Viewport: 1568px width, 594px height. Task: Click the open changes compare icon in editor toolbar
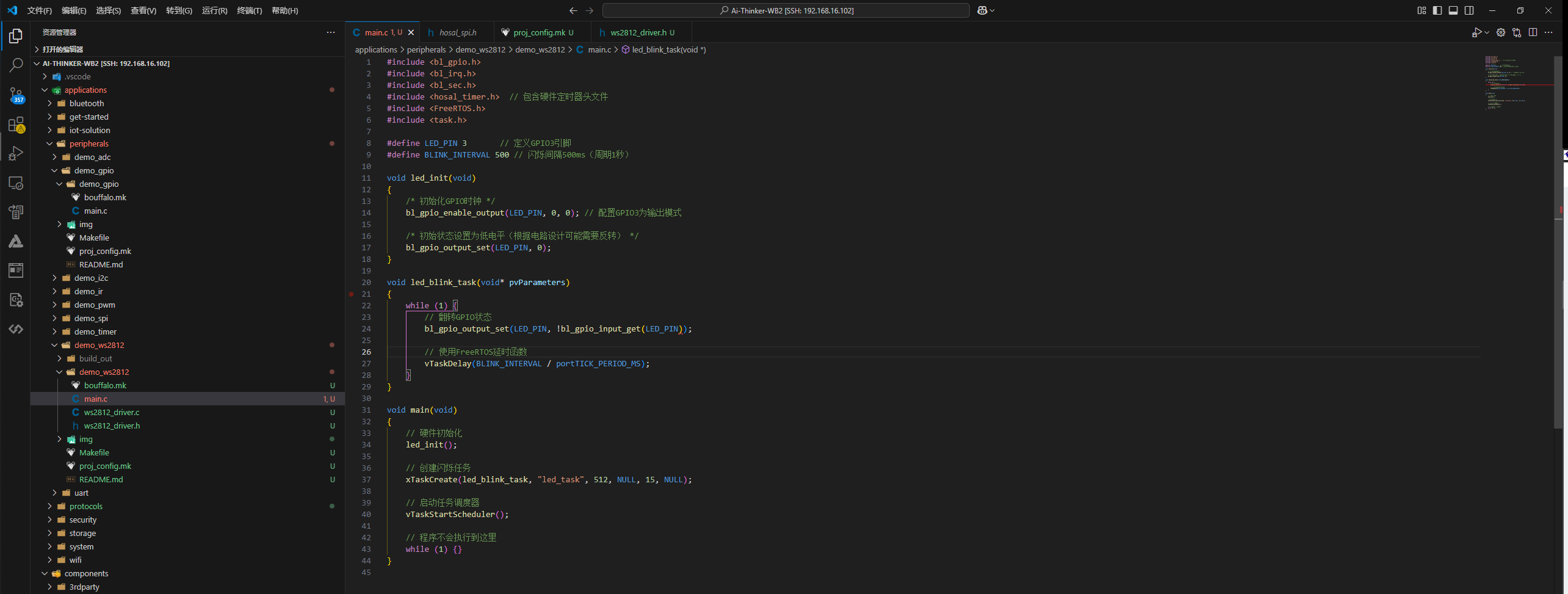1517,32
